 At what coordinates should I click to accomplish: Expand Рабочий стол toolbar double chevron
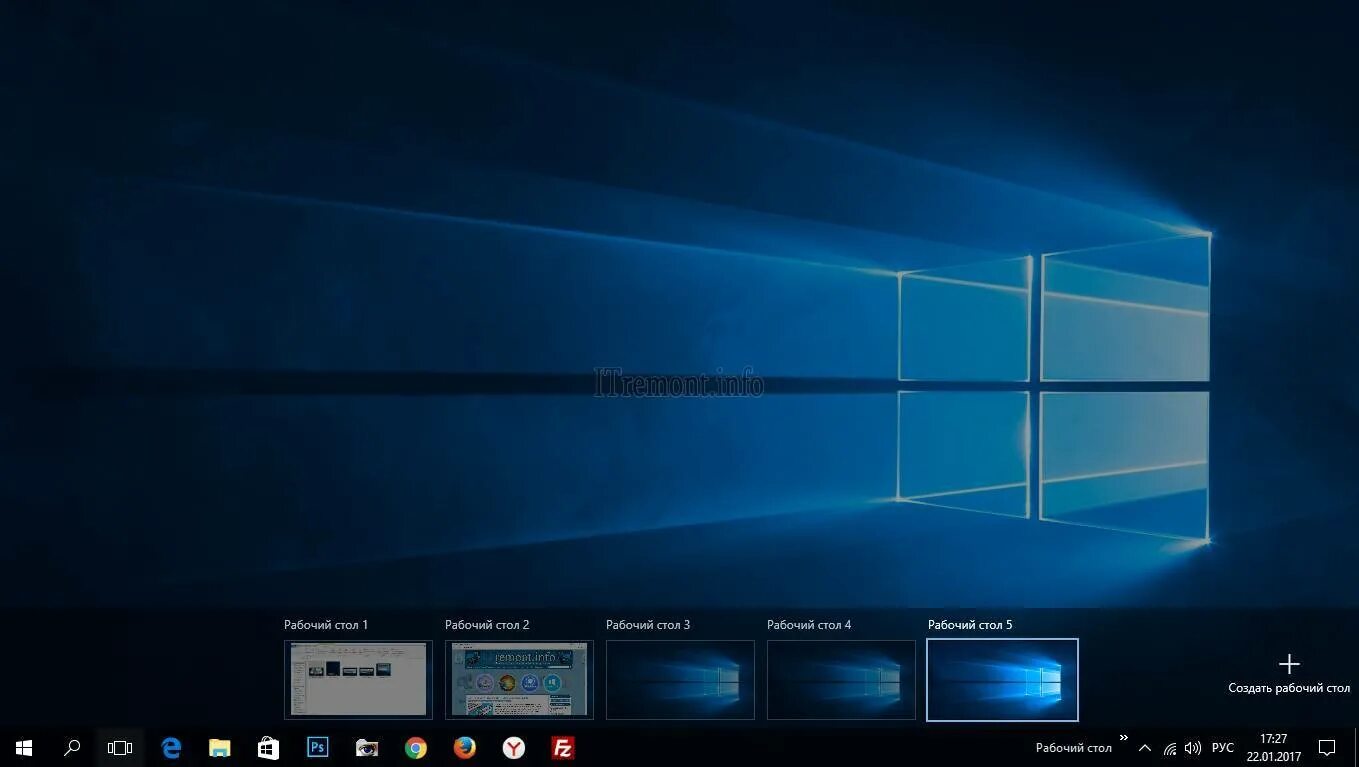point(1123,739)
